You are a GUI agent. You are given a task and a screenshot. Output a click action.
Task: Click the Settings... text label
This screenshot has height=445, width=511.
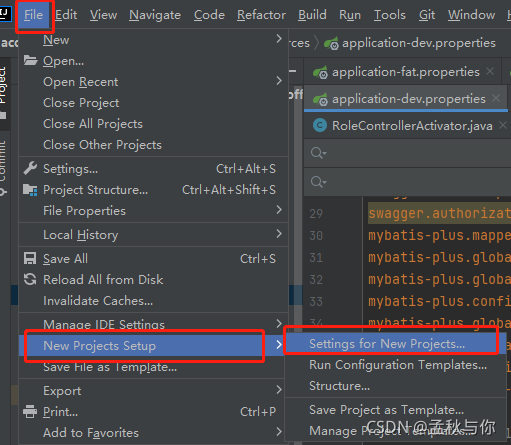71,169
